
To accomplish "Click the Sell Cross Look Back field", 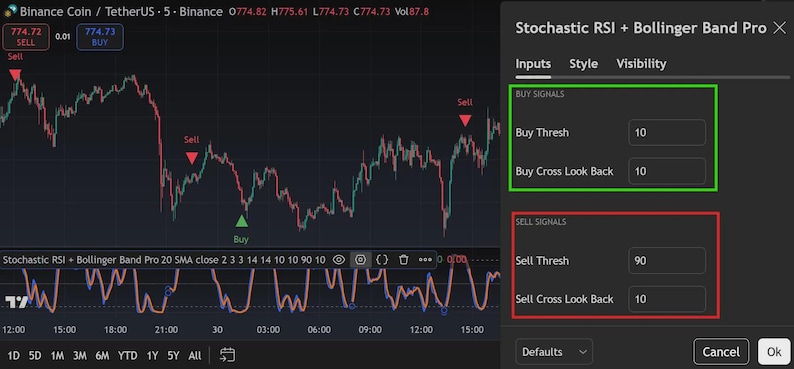I will pos(667,299).
